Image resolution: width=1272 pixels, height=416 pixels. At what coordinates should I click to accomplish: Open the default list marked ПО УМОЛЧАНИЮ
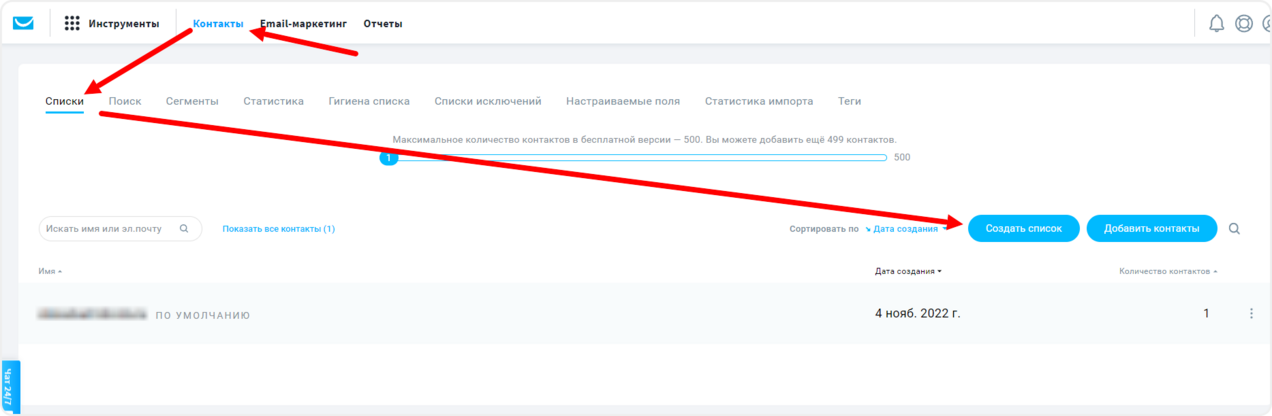coord(144,314)
